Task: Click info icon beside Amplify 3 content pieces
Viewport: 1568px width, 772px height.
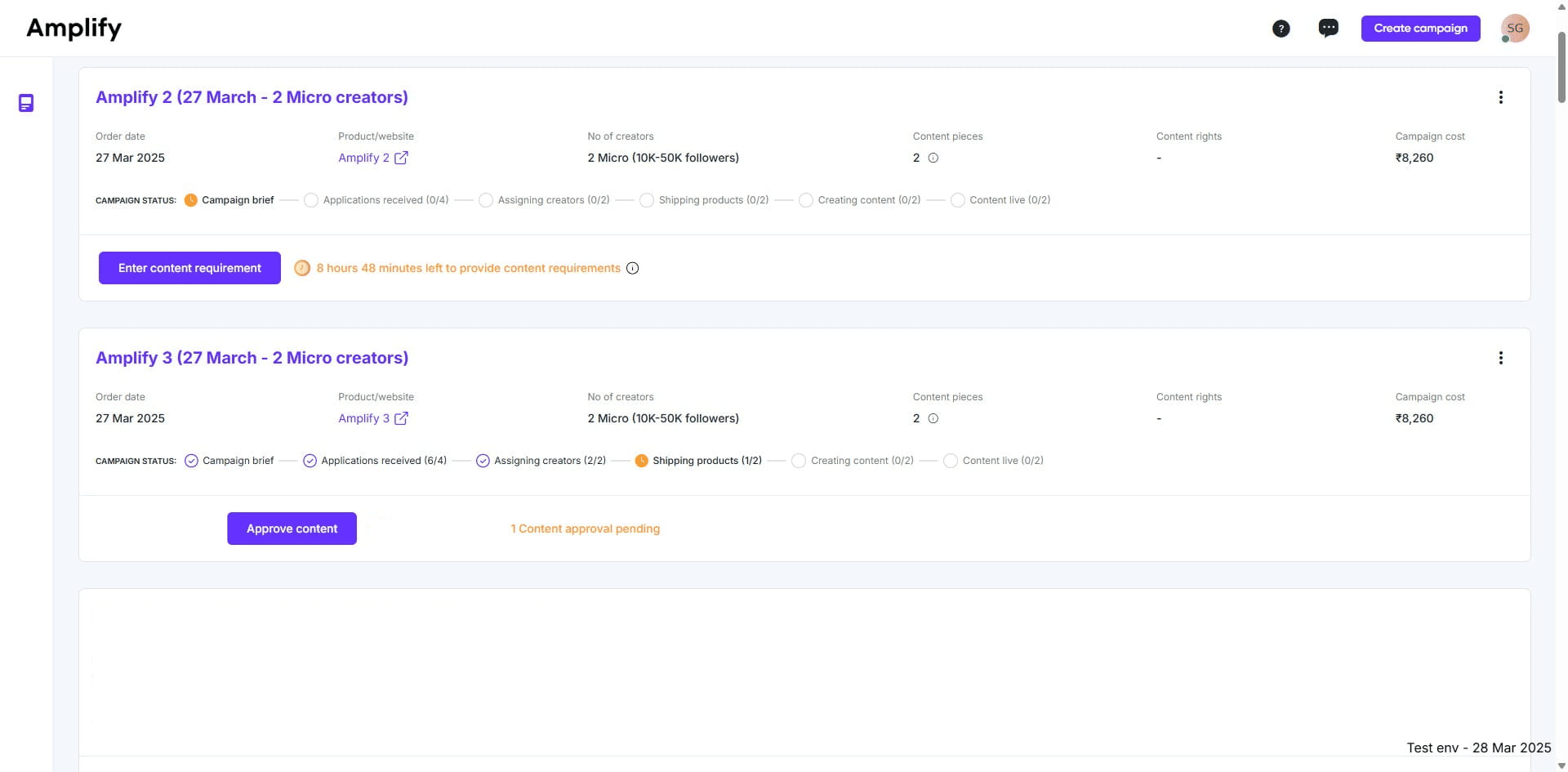Action: tap(933, 418)
